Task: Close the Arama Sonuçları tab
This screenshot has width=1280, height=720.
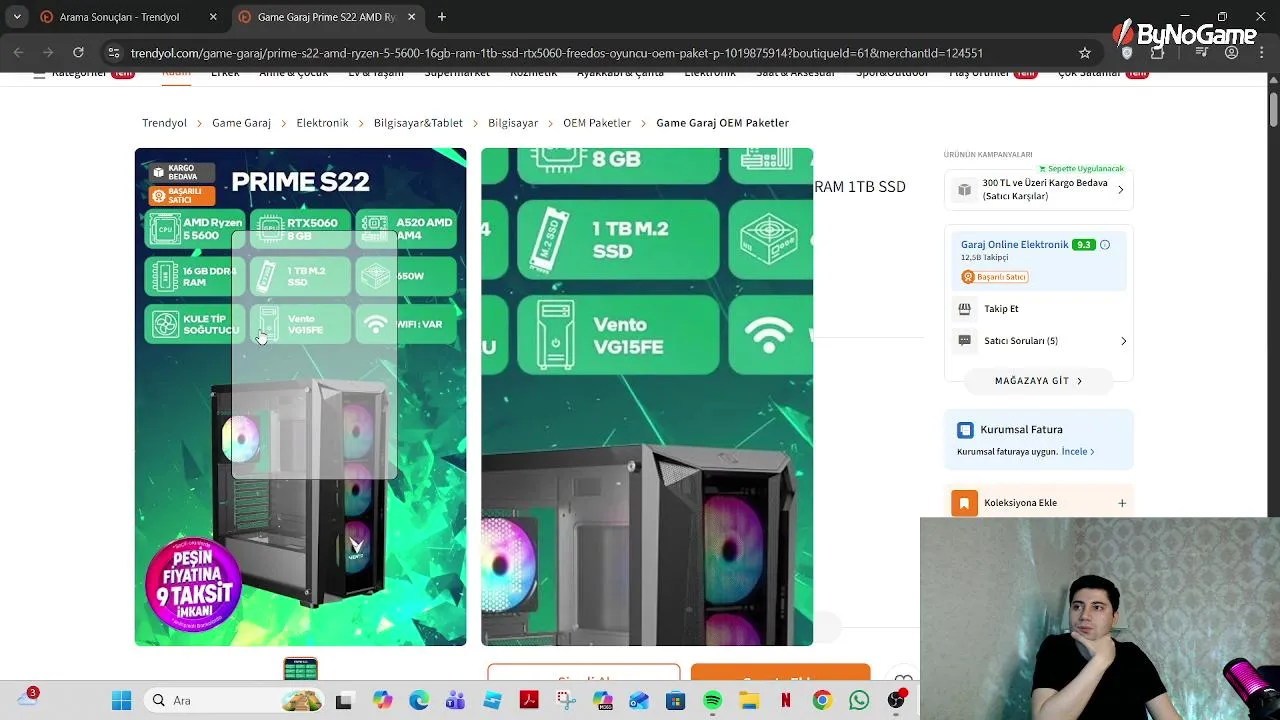Action: 213,17
